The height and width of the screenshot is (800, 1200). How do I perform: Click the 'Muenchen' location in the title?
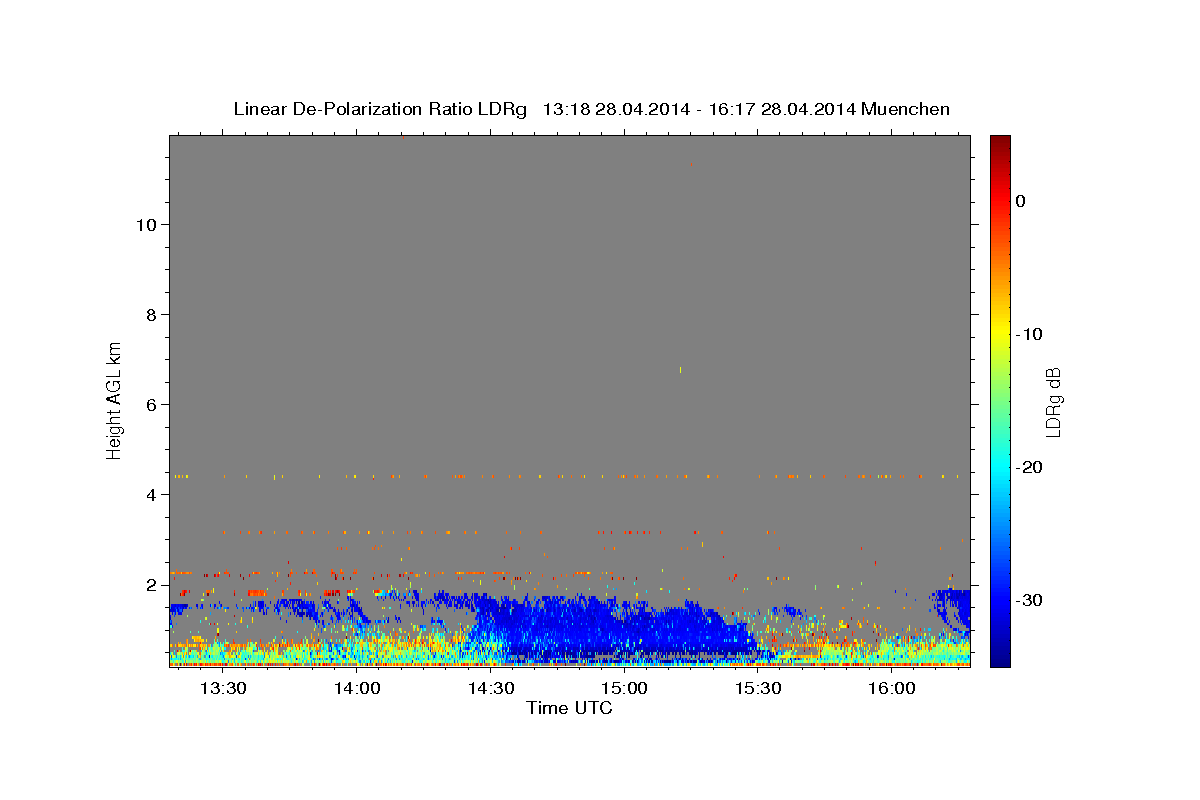906,109
